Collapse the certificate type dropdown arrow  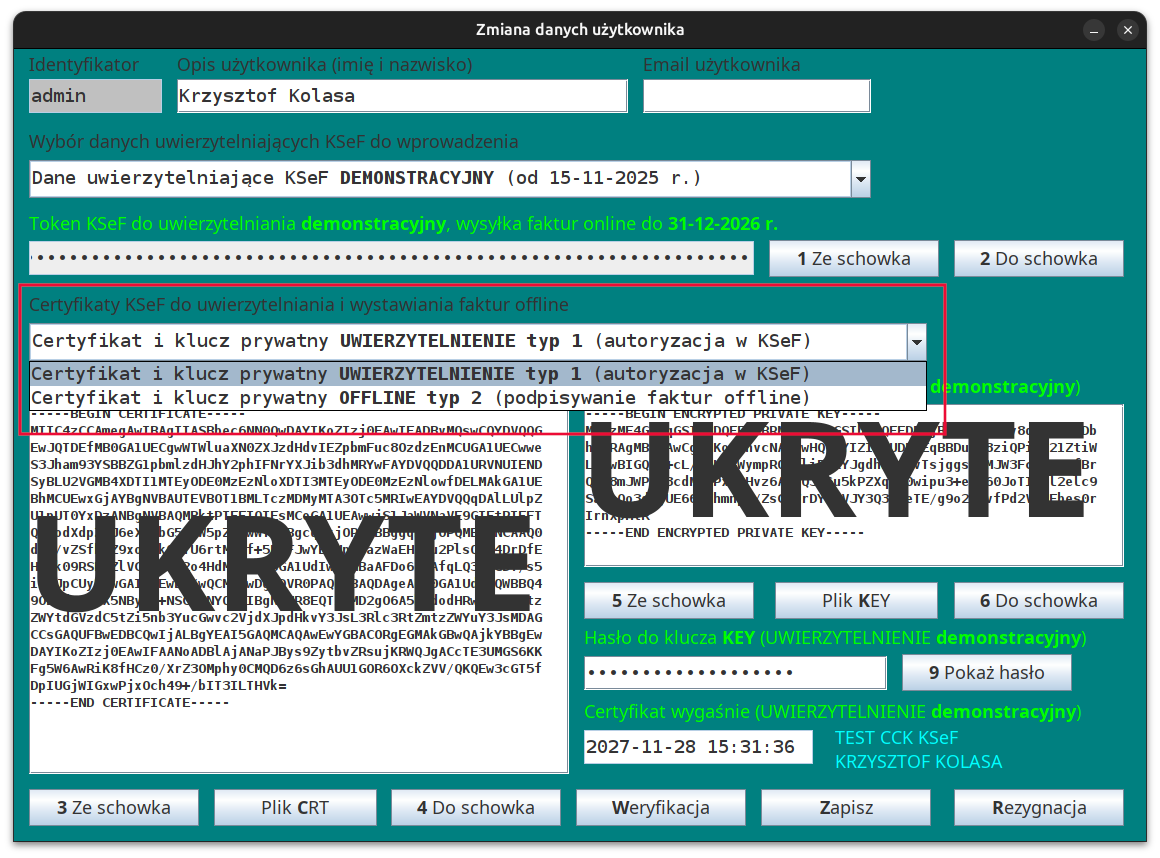[x=916, y=341]
